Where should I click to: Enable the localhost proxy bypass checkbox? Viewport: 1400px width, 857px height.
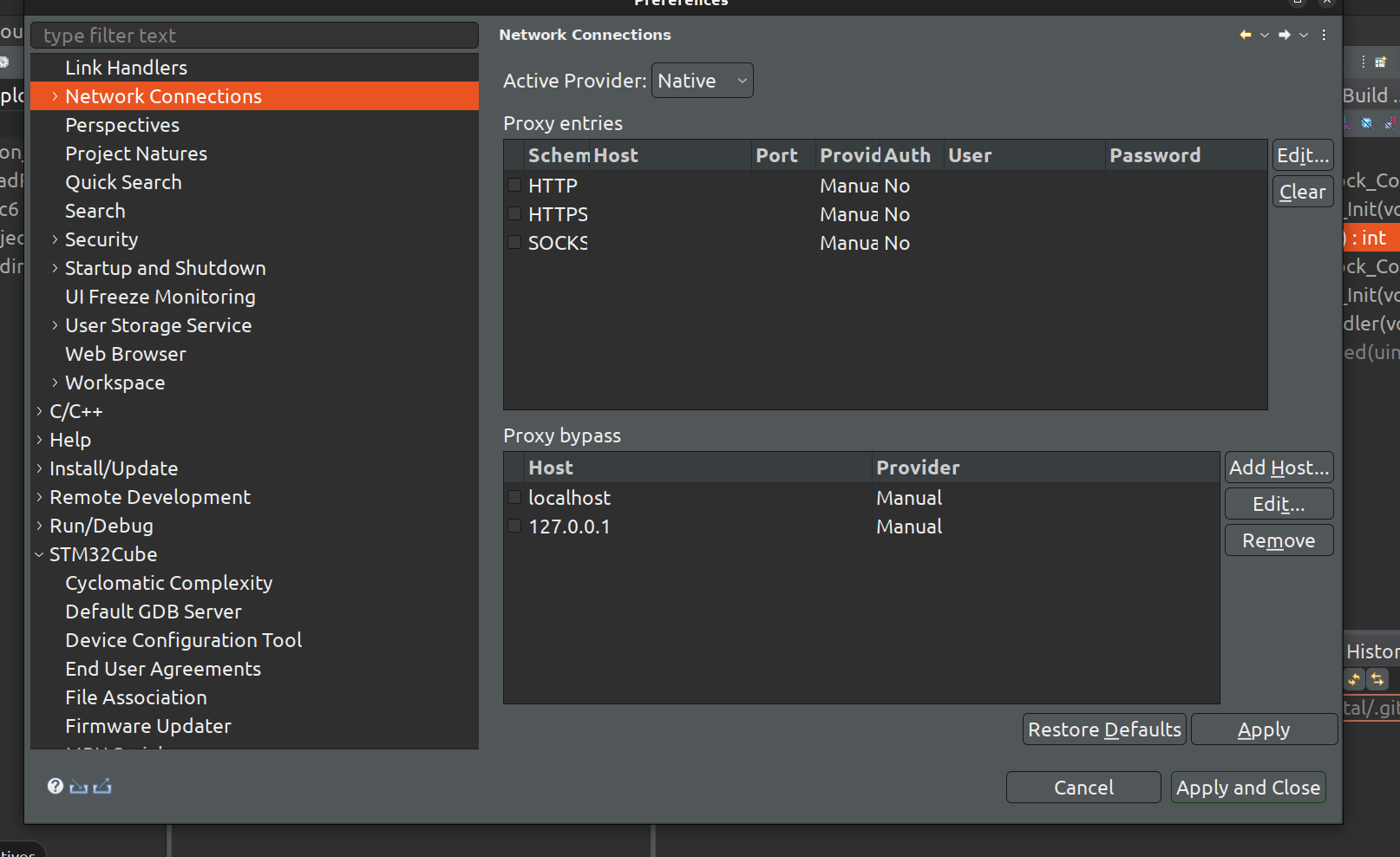click(x=514, y=497)
